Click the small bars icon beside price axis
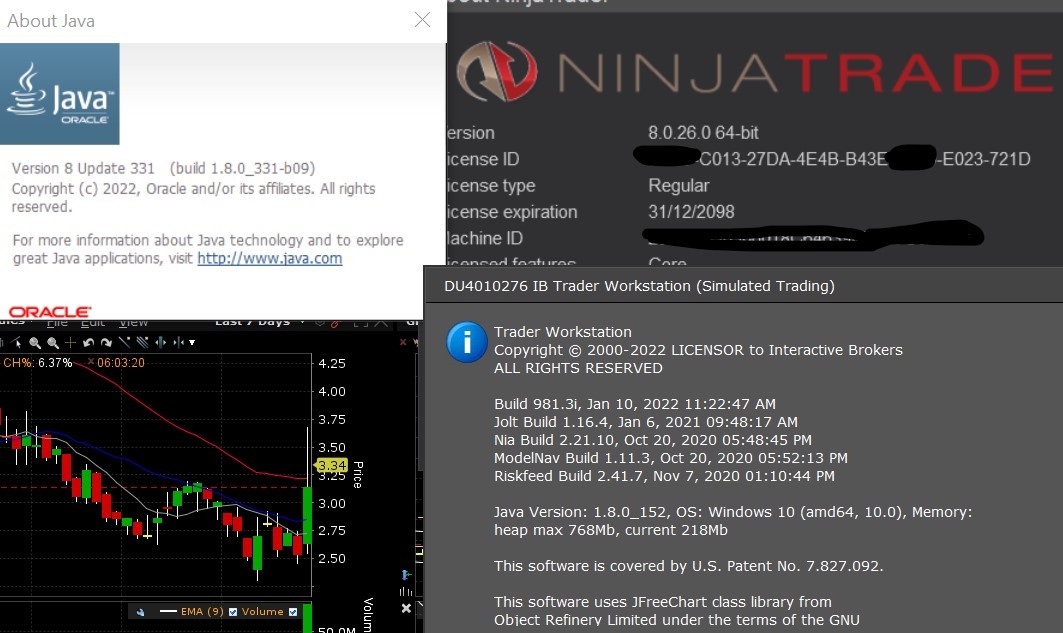1063x633 pixels. [406, 591]
